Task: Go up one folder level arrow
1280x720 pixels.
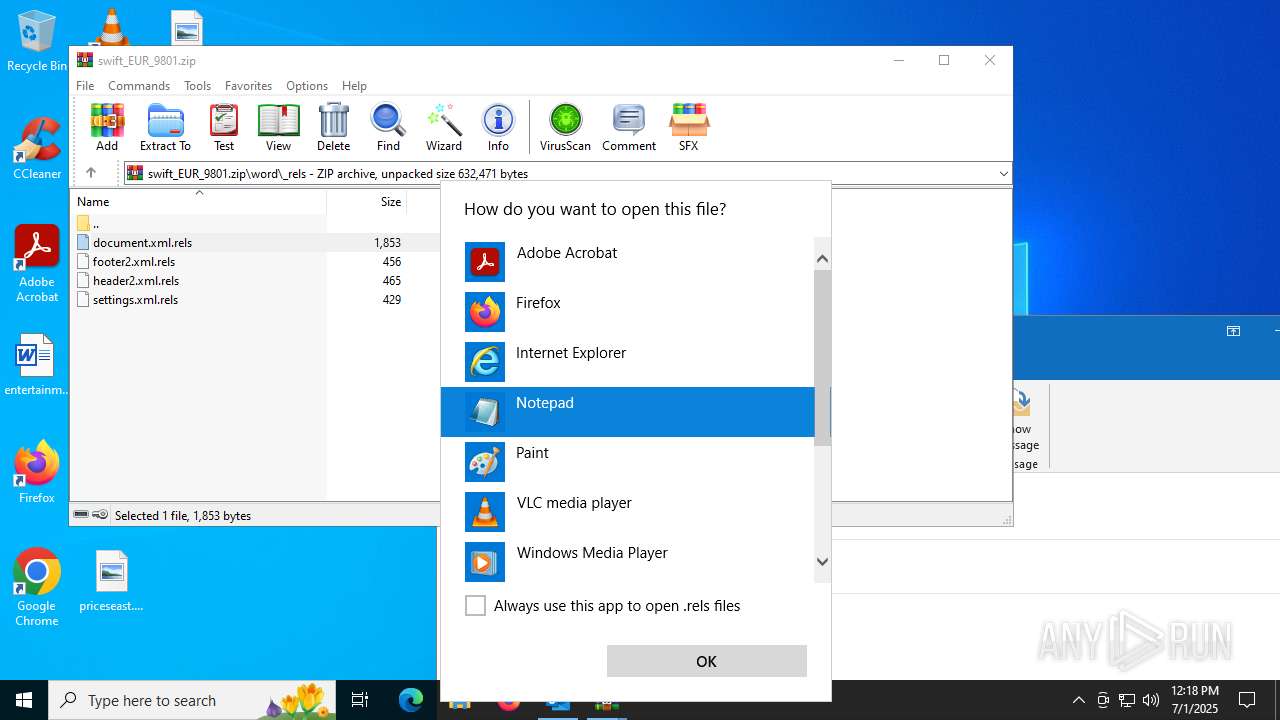Action: [x=91, y=173]
